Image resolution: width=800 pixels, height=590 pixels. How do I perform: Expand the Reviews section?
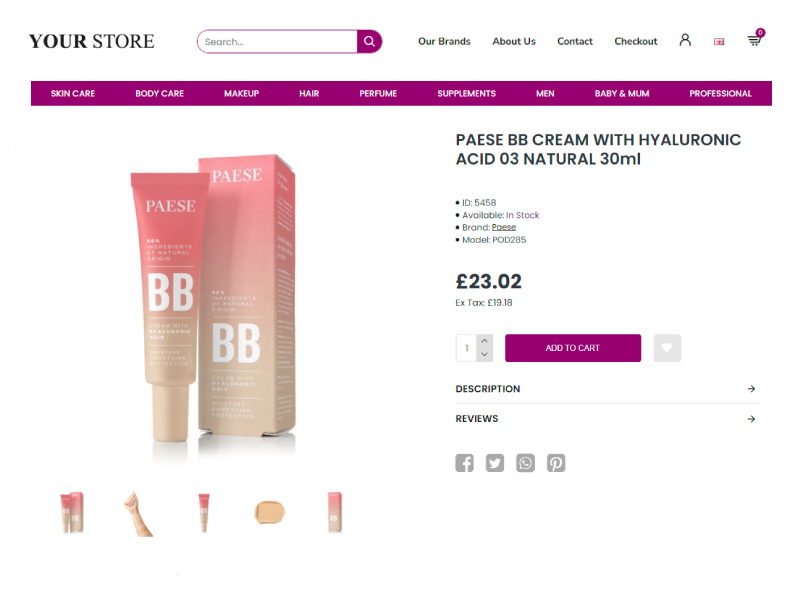pyautogui.click(x=607, y=419)
